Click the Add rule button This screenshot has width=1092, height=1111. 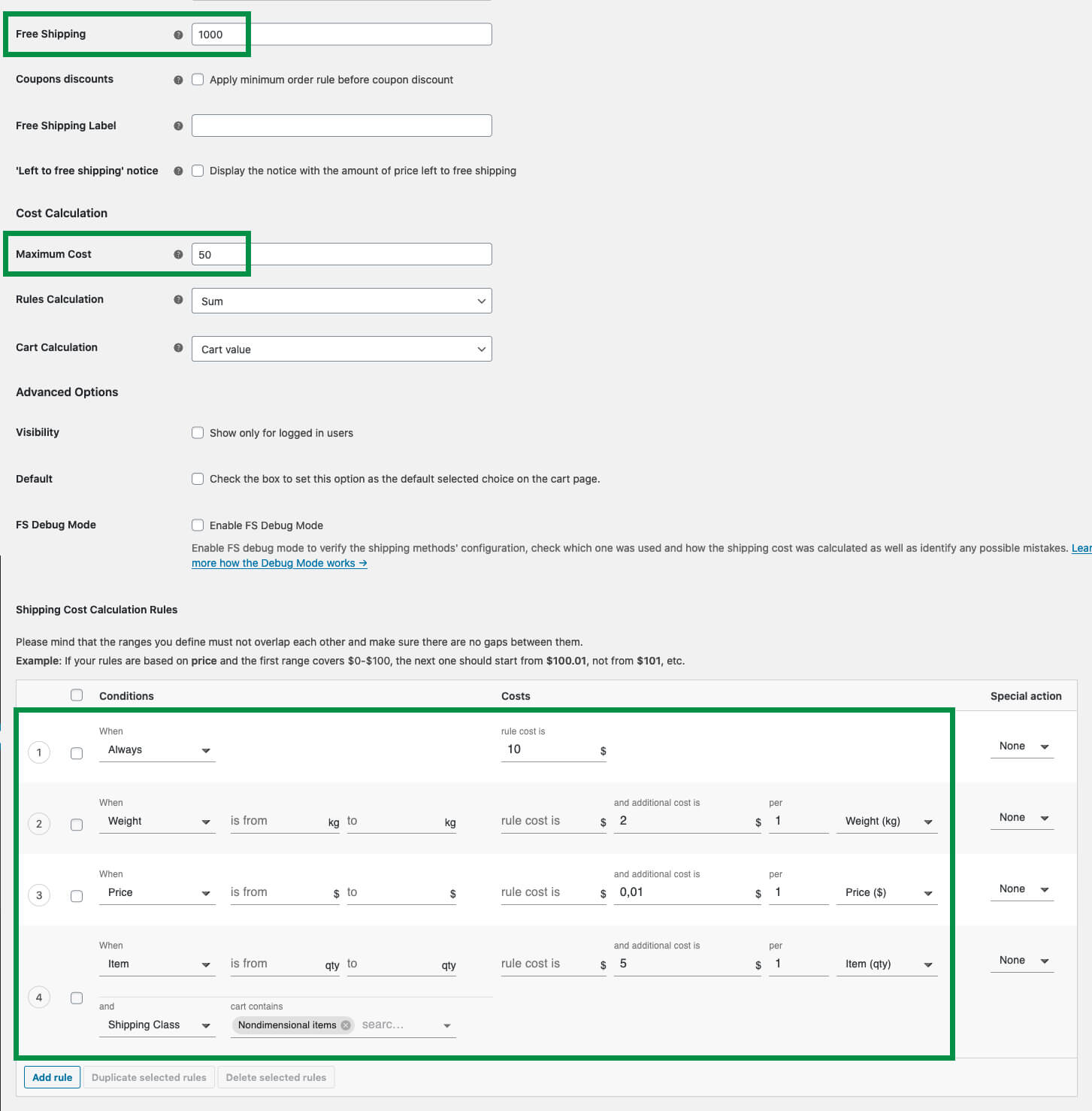click(x=53, y=1077)
